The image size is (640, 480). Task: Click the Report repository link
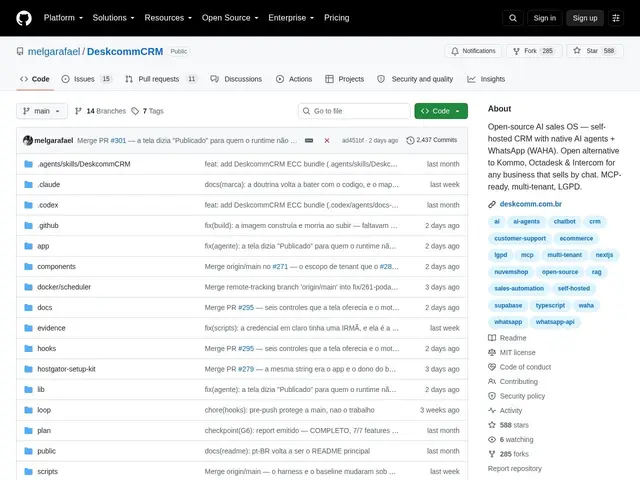pos(515,469)
